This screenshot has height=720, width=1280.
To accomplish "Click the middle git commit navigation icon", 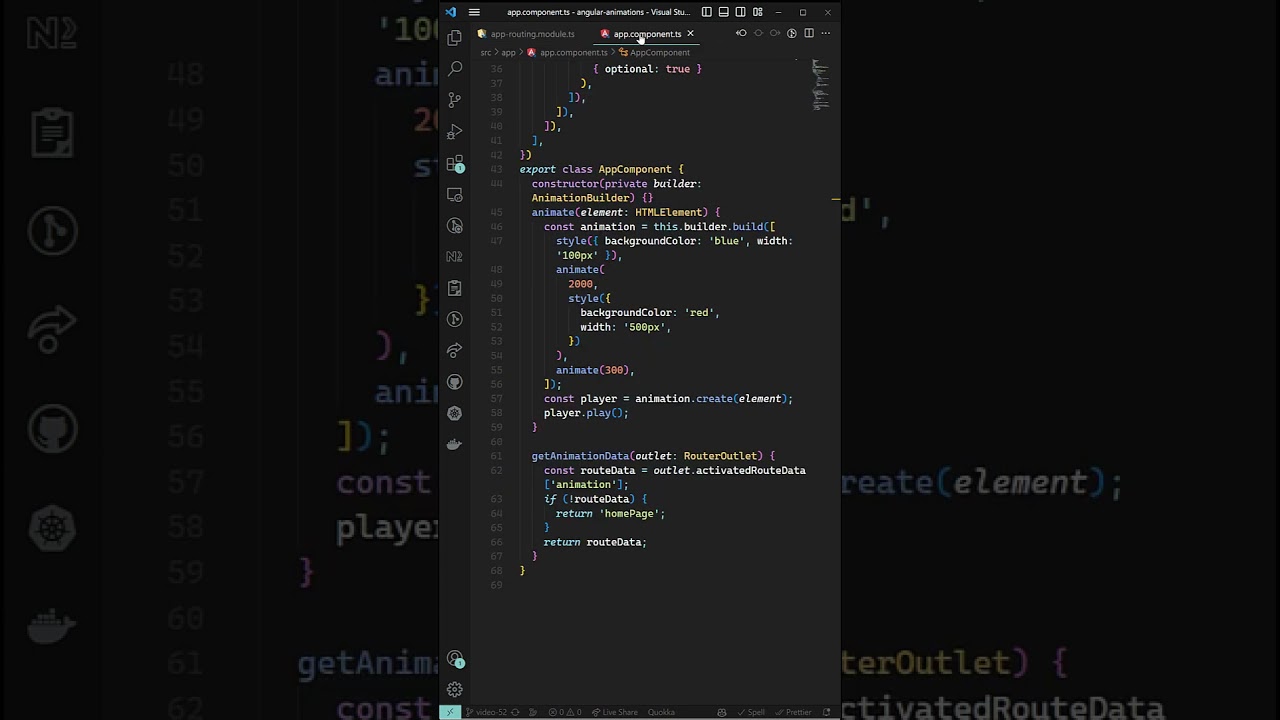I will point(758,33).
